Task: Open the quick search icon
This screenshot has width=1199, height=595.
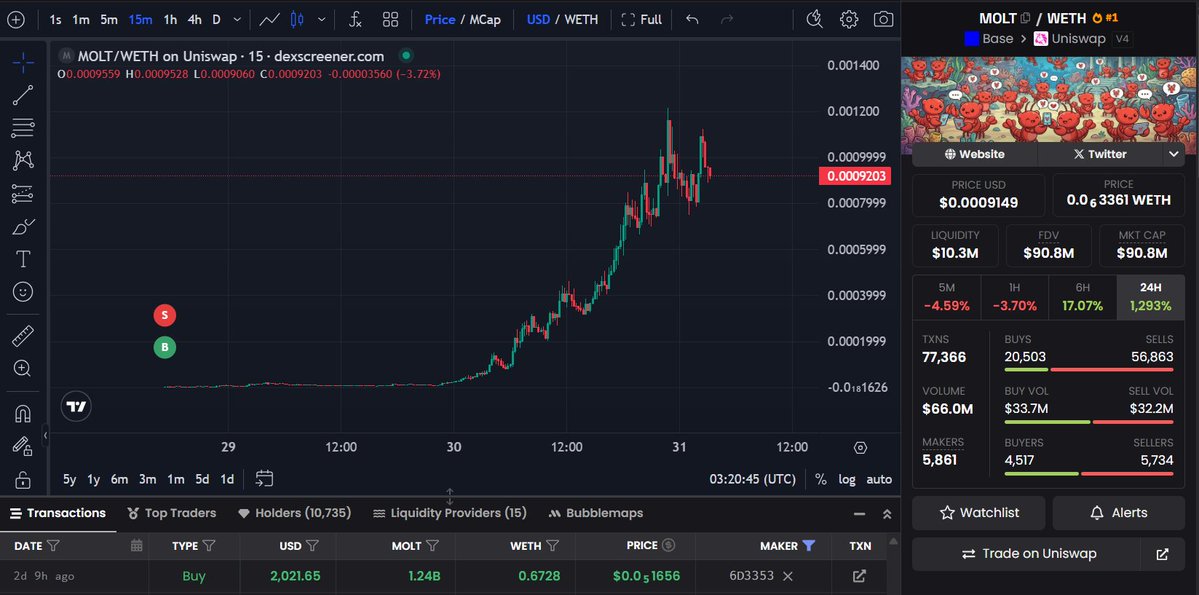Action: (814, 20)
